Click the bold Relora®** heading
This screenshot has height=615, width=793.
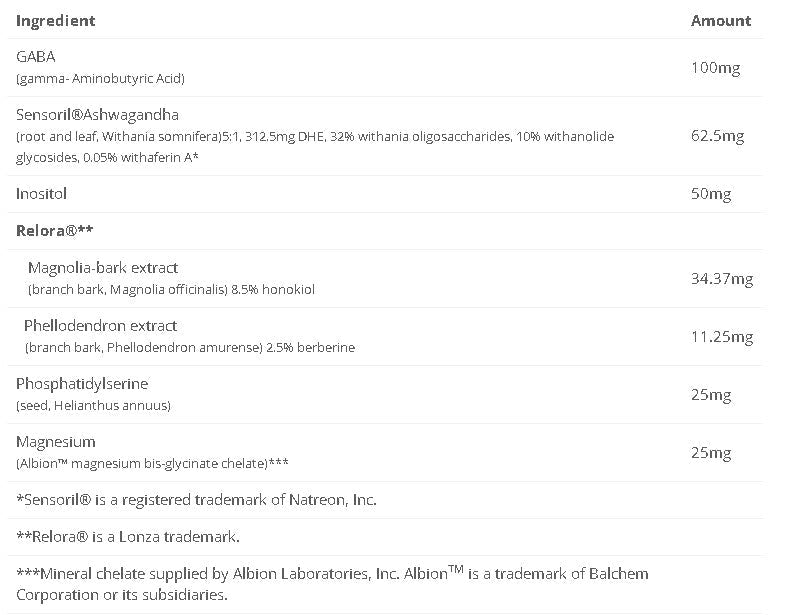coord(55,230)
